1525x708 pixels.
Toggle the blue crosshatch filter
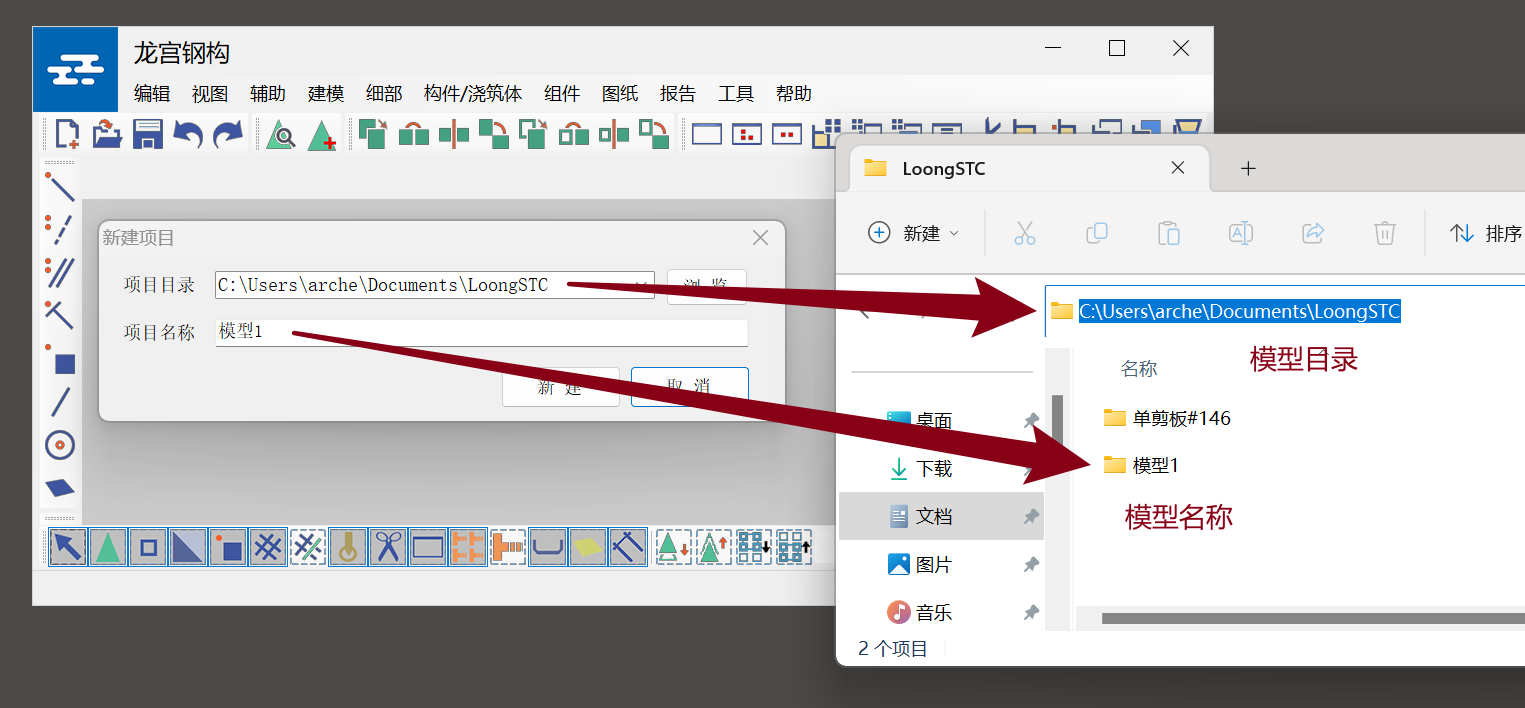[268, 547]
